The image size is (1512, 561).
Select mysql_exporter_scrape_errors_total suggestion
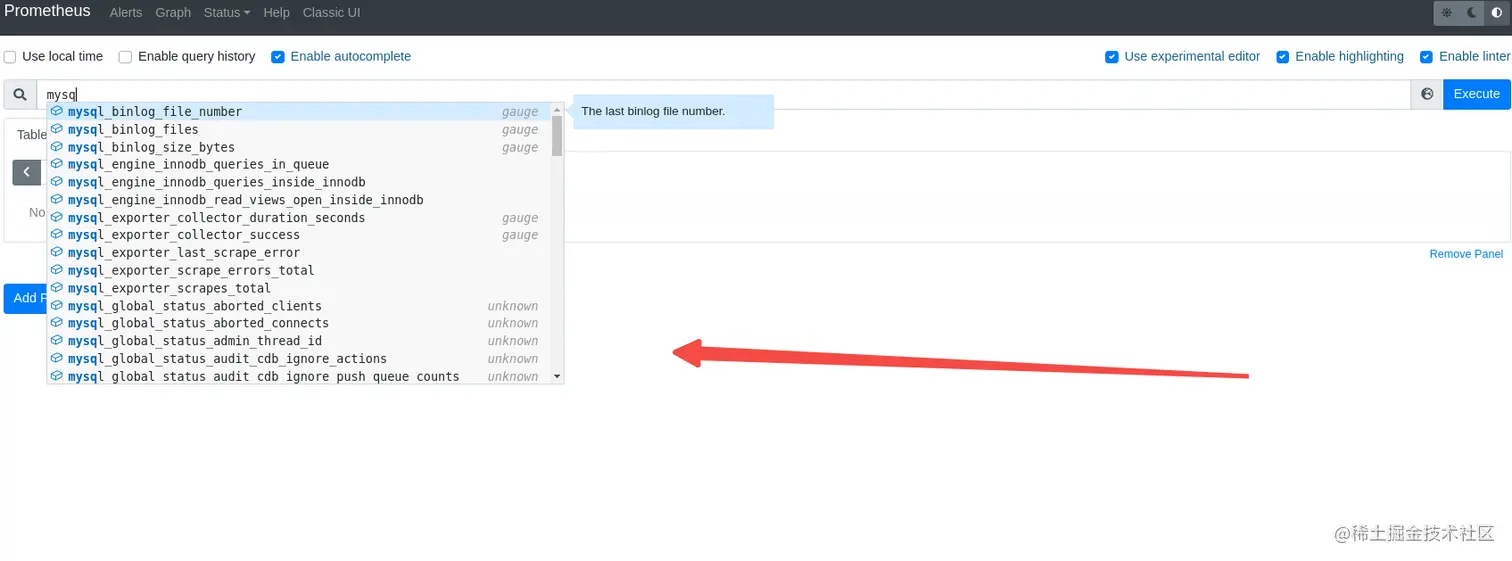pyautogui.click(x=299, y=270)
